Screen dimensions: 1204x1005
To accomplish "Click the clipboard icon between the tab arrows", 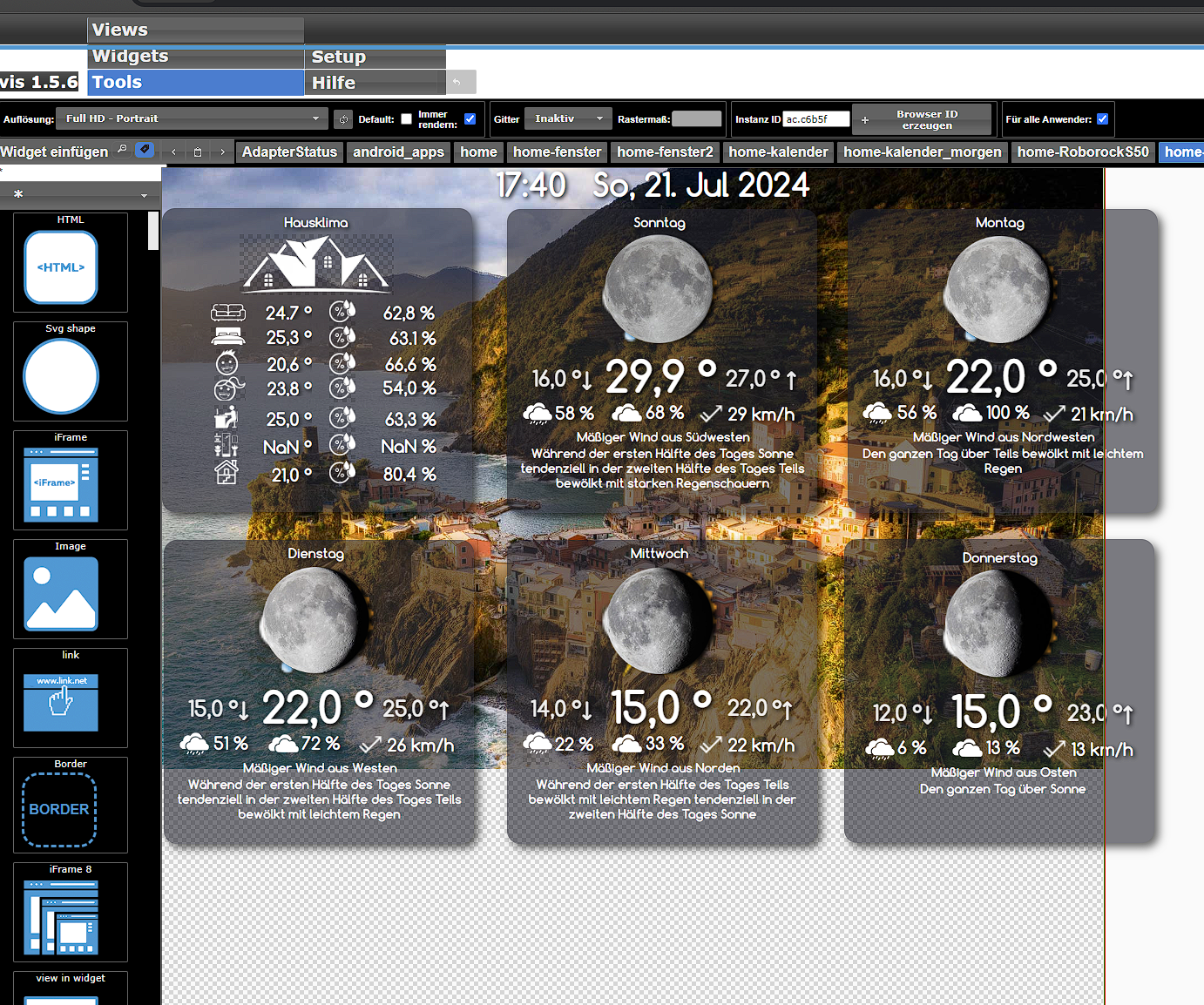I will tap(198, 152).
